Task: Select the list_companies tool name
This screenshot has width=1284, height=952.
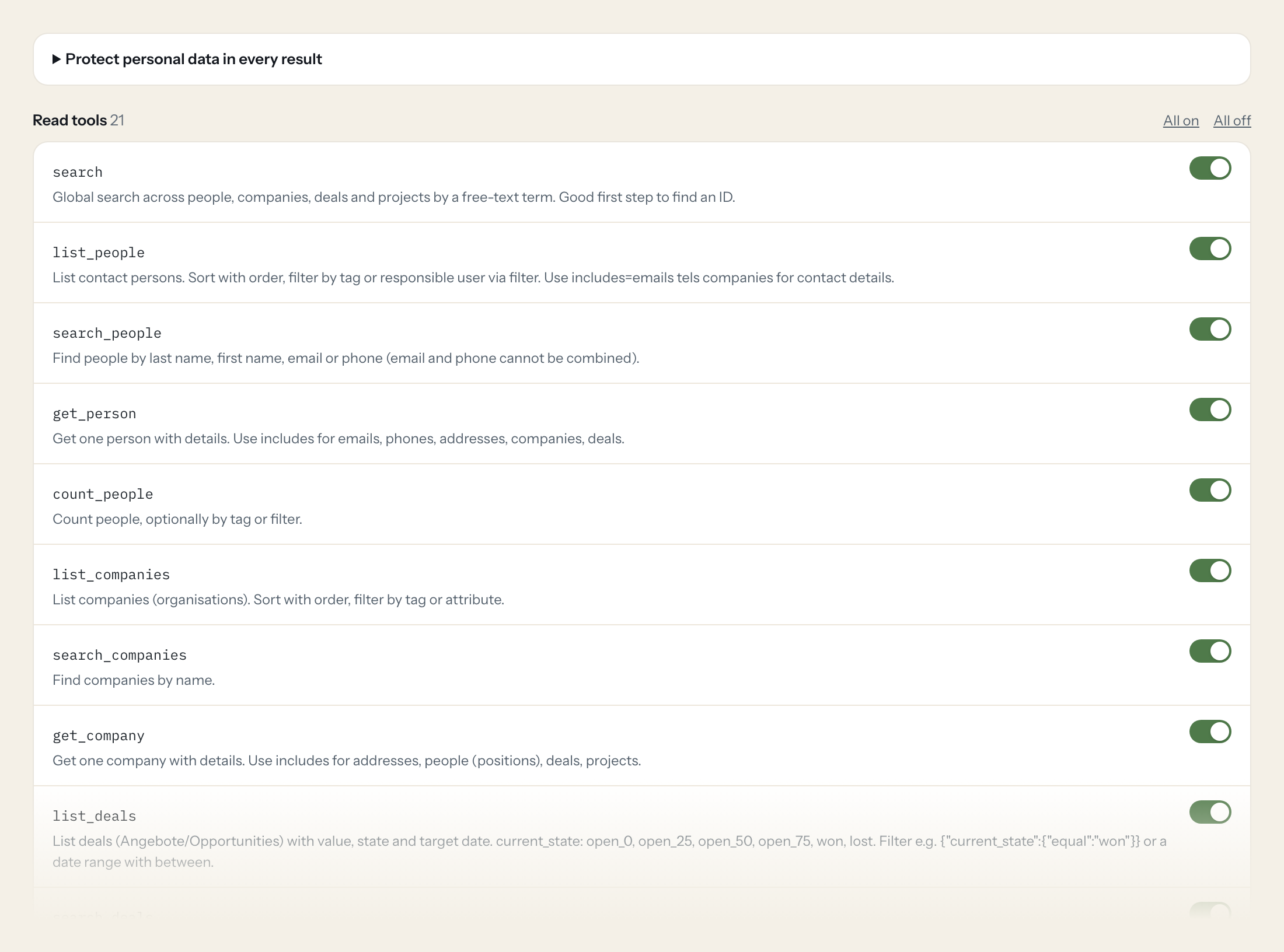Action: coord(111,575)
